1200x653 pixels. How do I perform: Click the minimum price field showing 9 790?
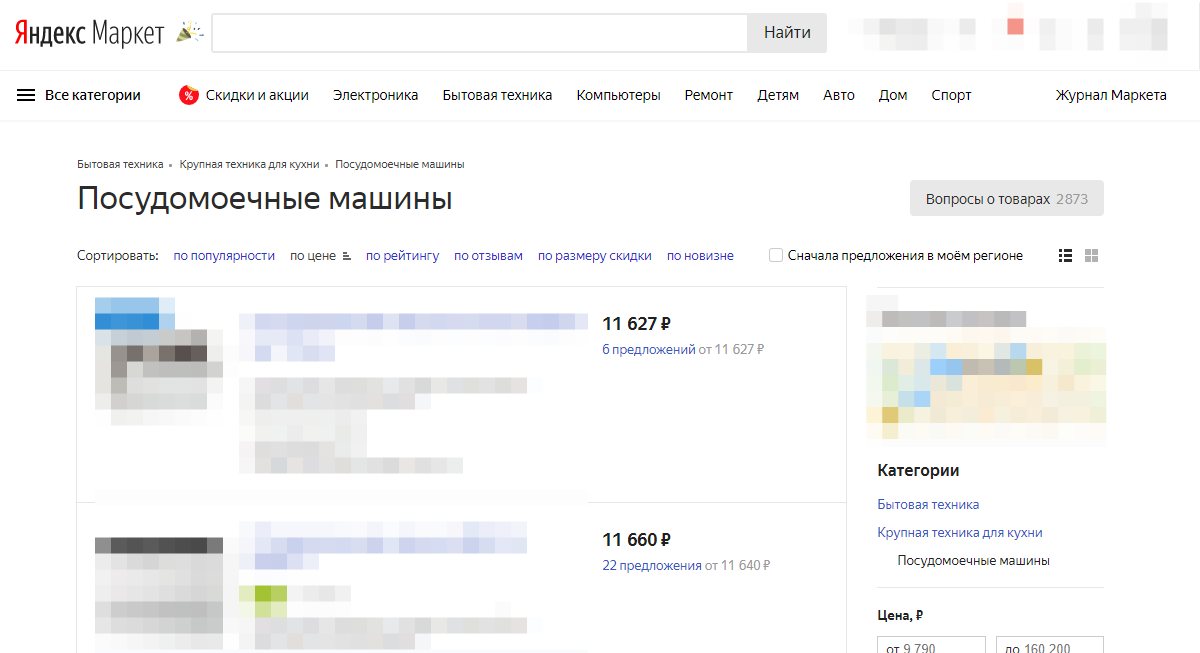coord(930,646)
